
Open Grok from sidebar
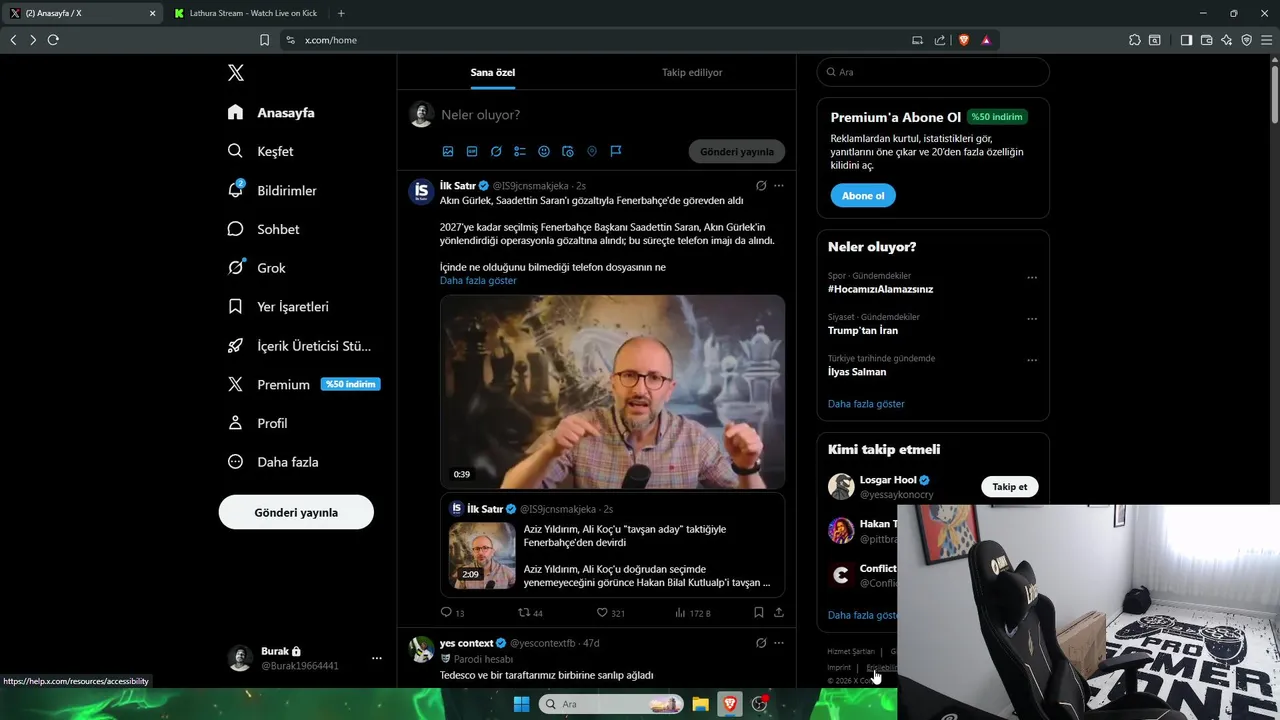click(256, 268)
